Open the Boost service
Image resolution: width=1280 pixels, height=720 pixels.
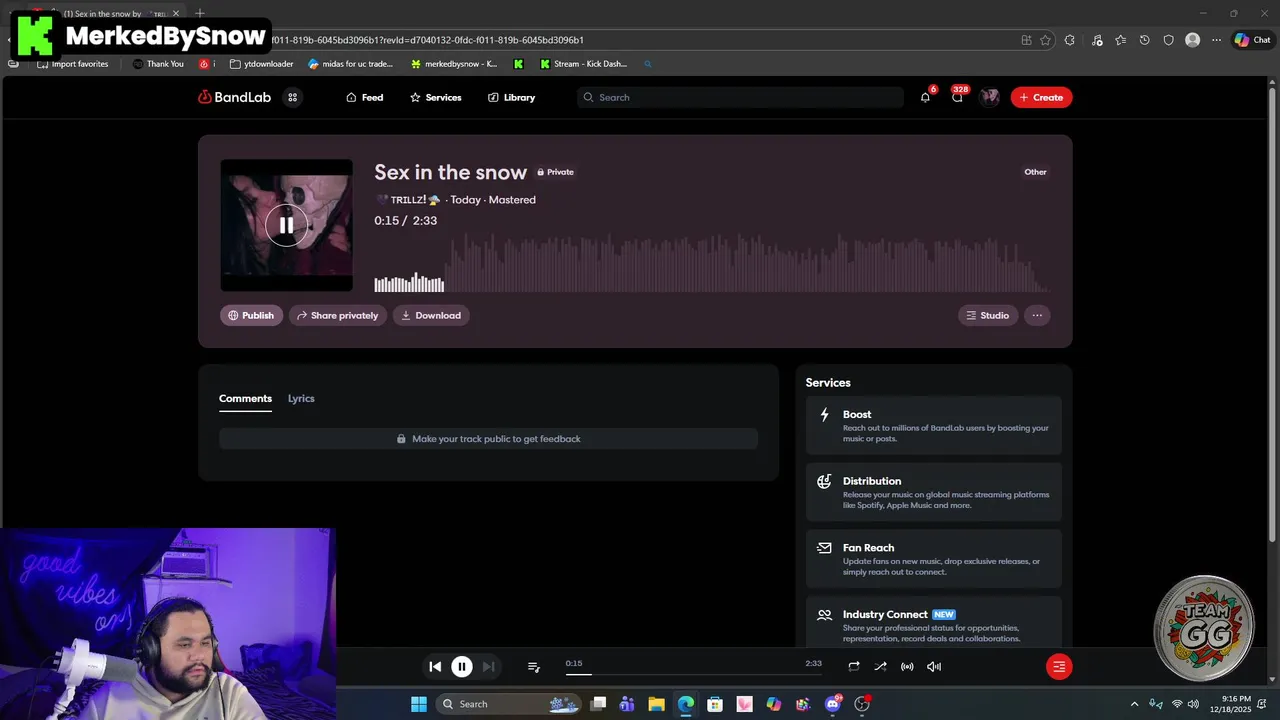[x=934, y=425]
